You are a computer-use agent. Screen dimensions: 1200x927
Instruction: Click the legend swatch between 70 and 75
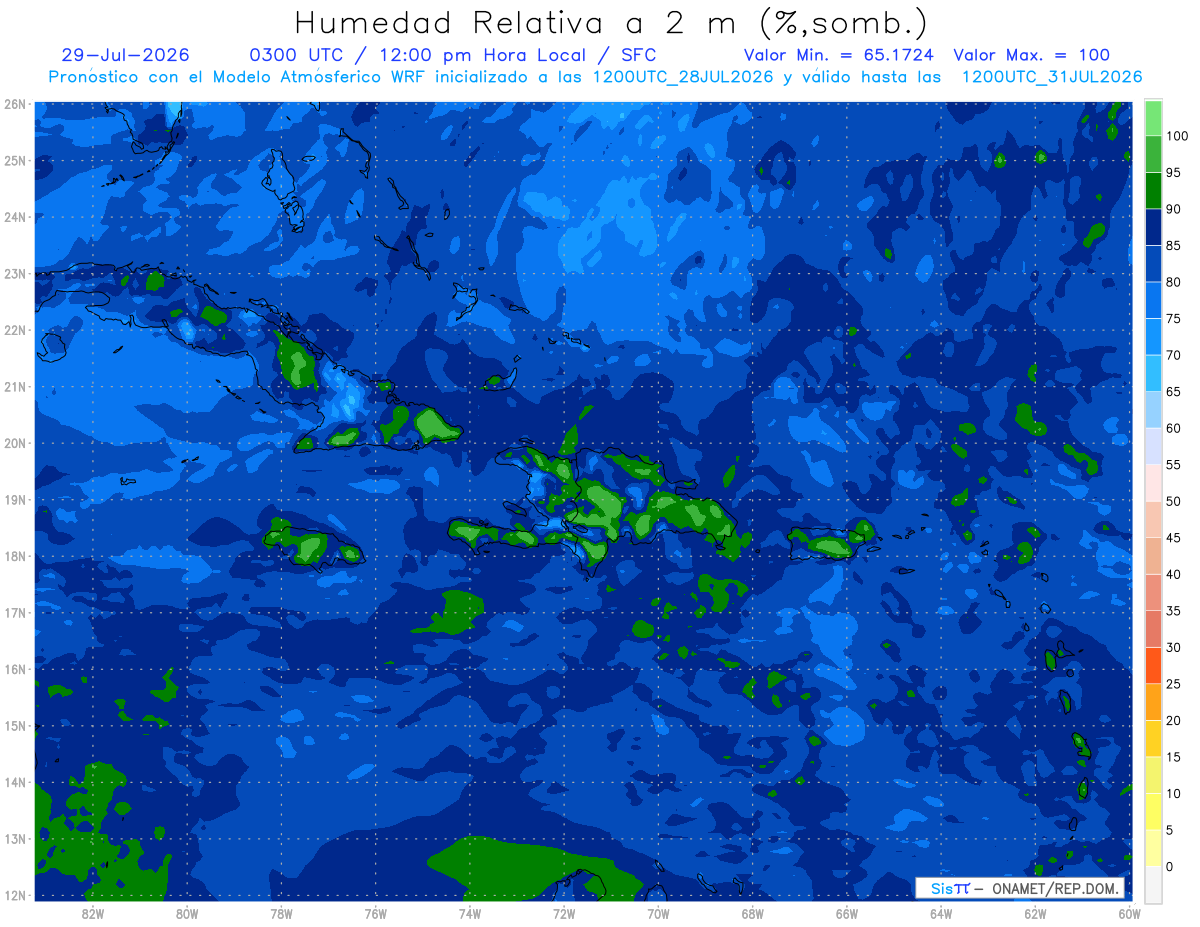point(1153,336)
